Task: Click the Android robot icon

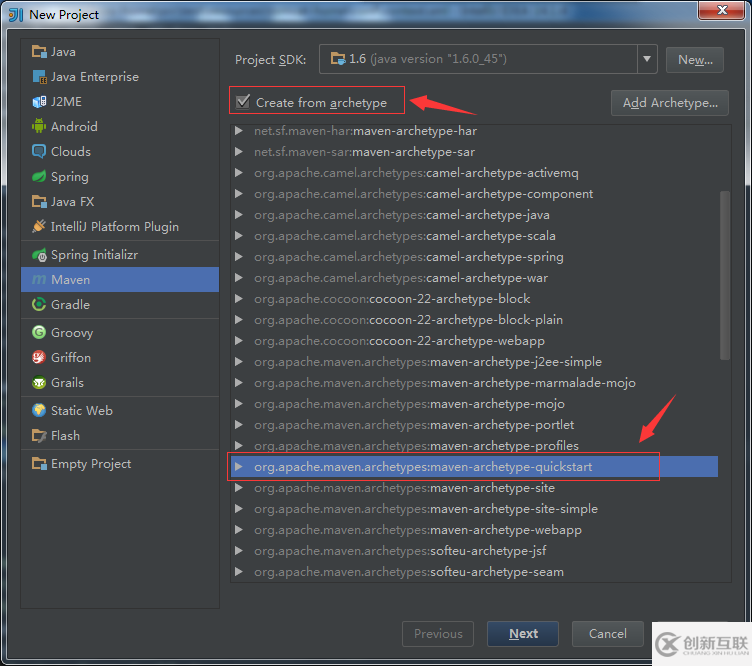Action: click(38, 127)
